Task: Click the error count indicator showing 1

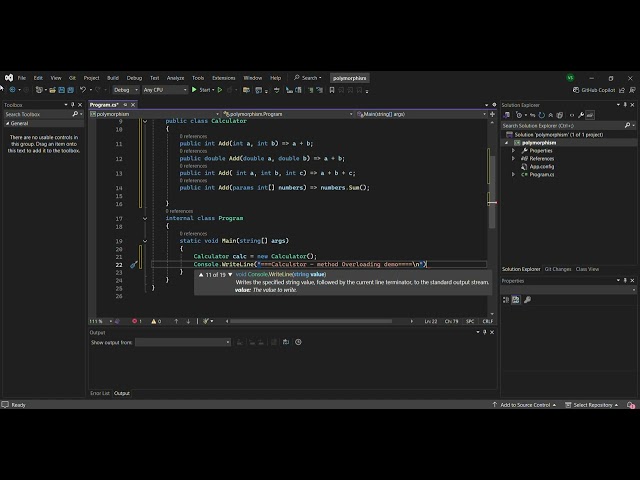Action: pyautogui.click(x=137, y=321)
